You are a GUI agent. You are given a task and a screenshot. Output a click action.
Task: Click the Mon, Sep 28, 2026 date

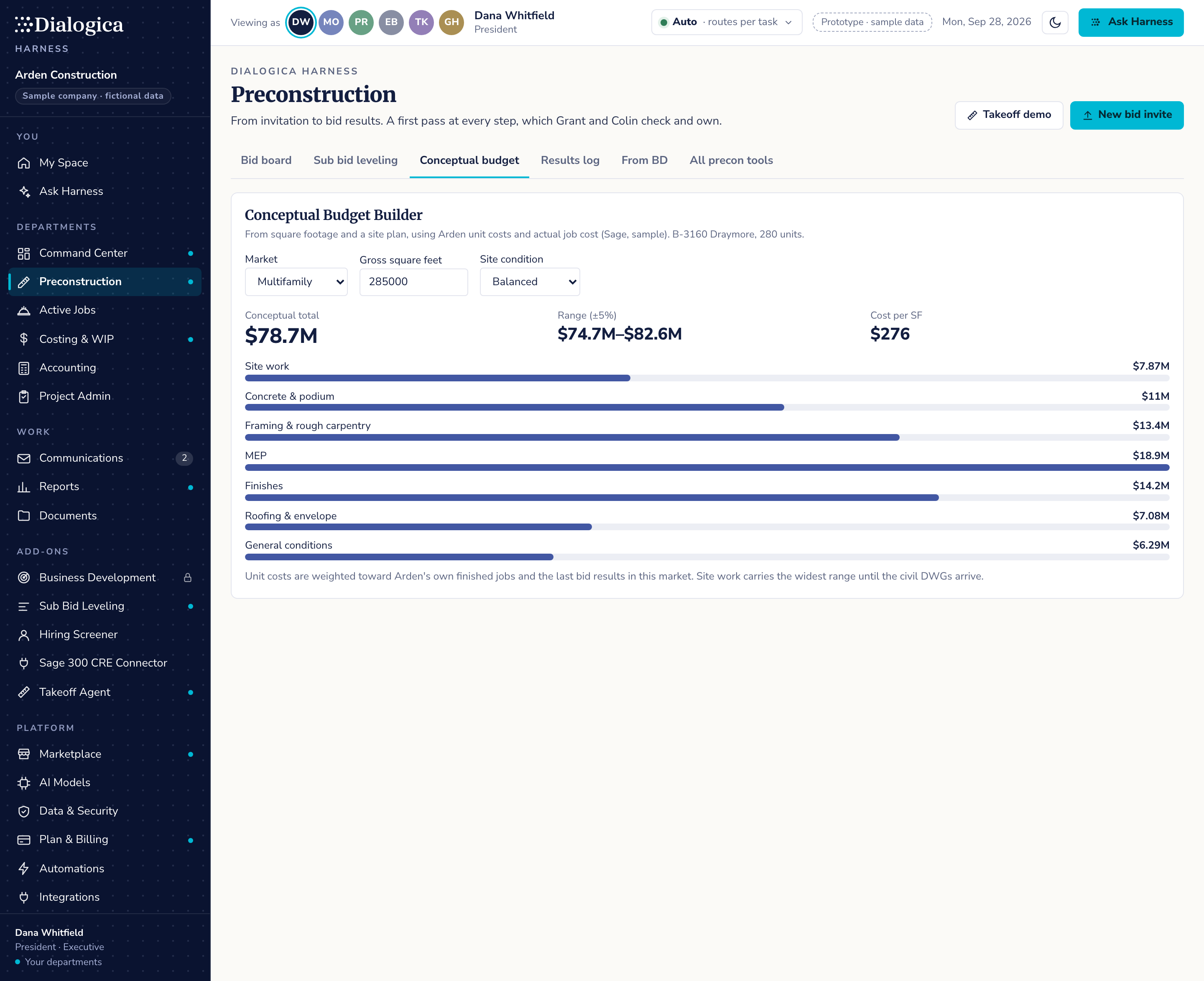(x=987, y=22)
